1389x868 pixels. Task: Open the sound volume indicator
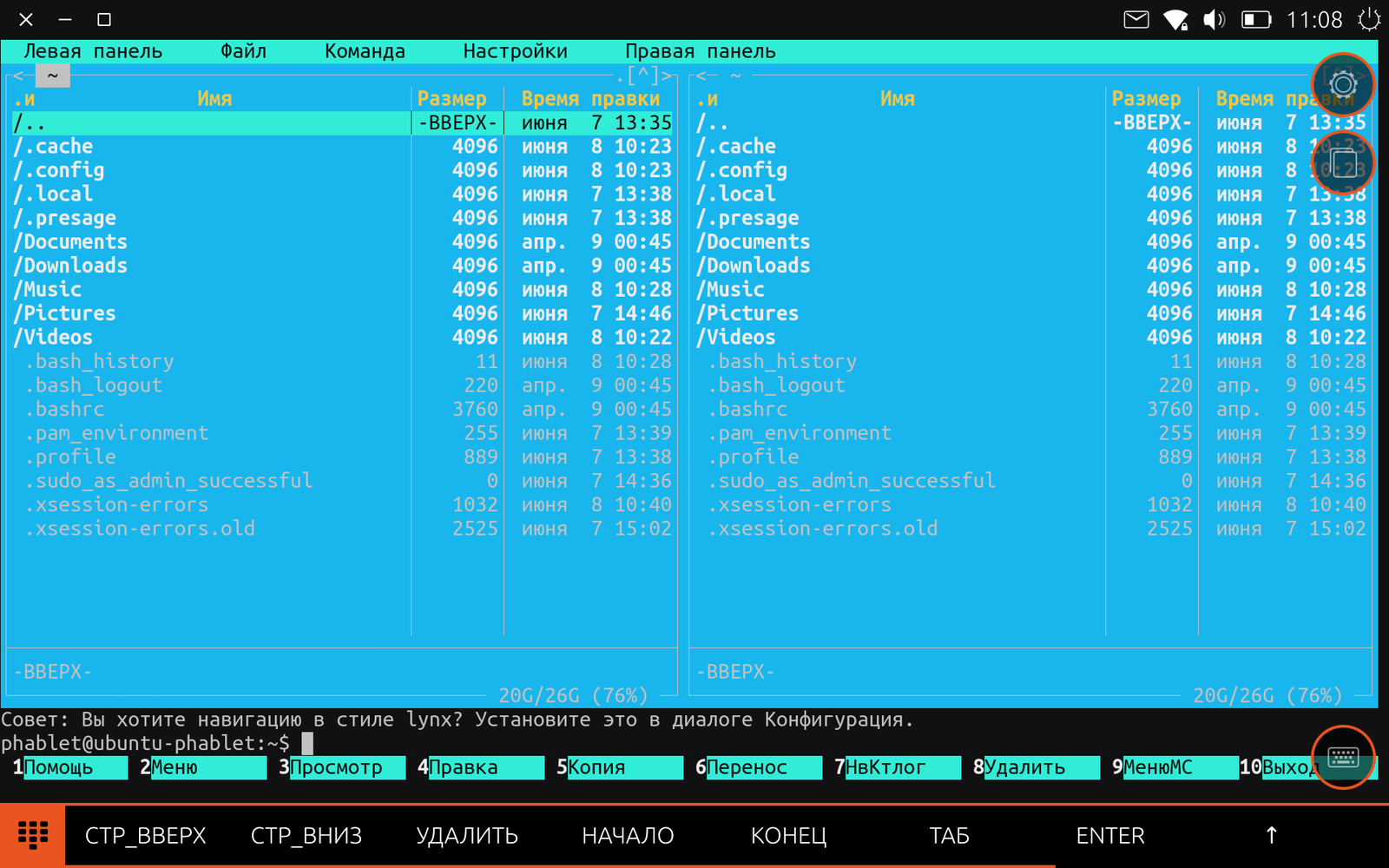click(1214, 19)
